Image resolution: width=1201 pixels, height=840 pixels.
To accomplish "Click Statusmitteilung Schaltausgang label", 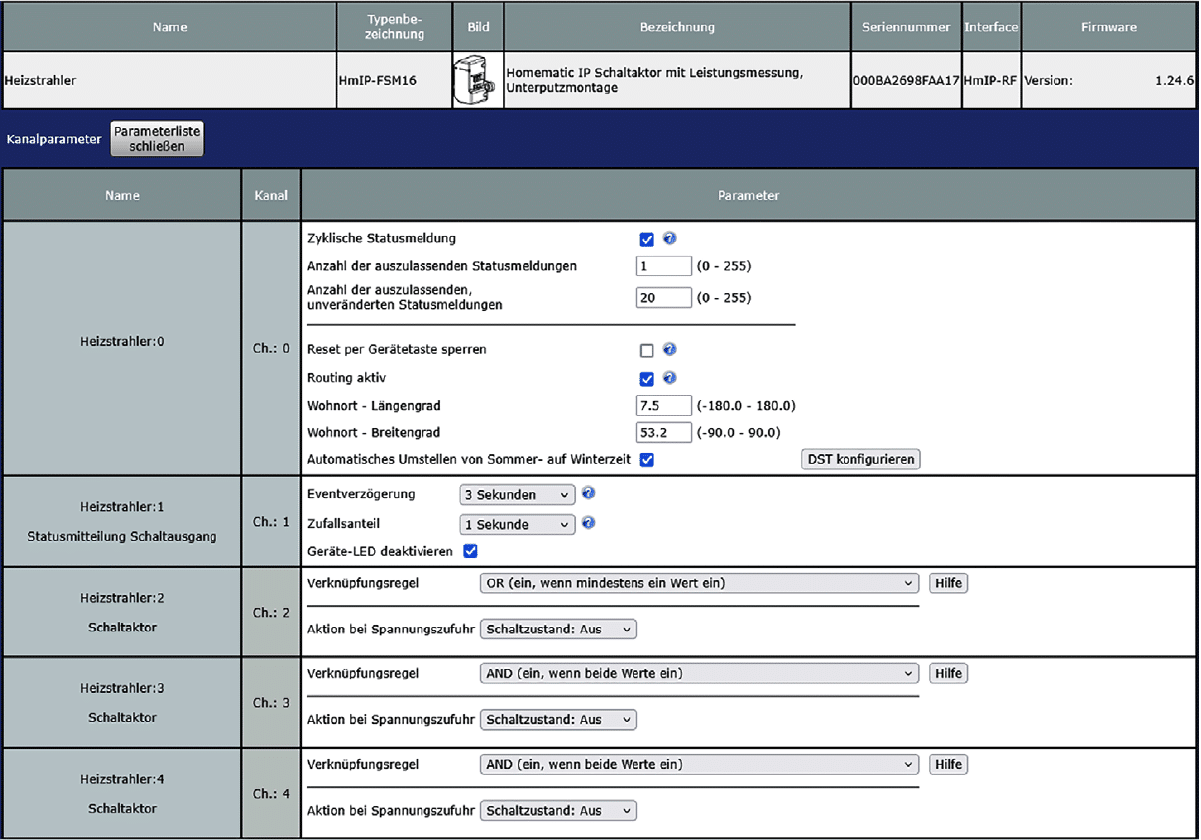I will [x=122, y=537].
